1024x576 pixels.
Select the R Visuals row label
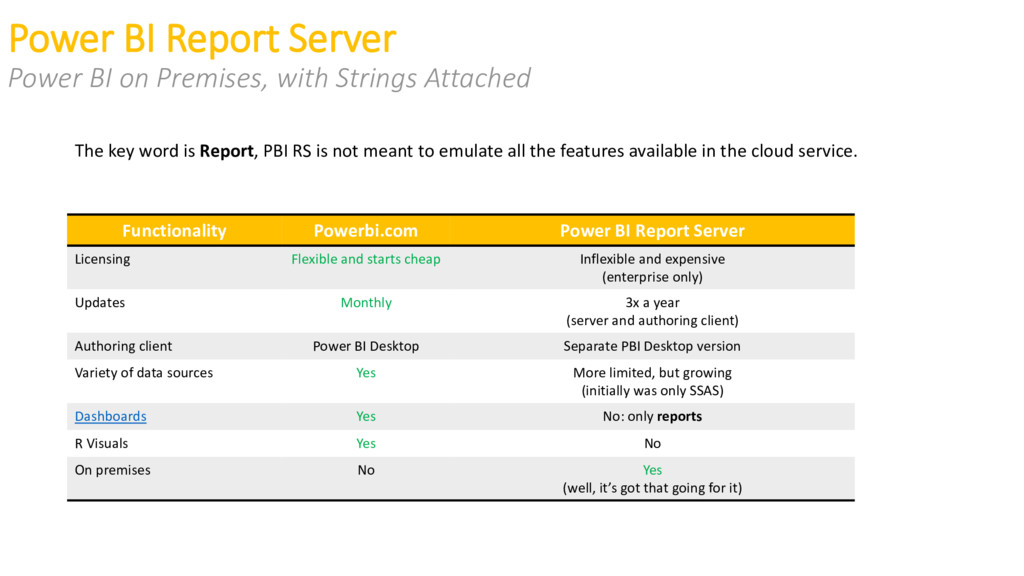101,443
